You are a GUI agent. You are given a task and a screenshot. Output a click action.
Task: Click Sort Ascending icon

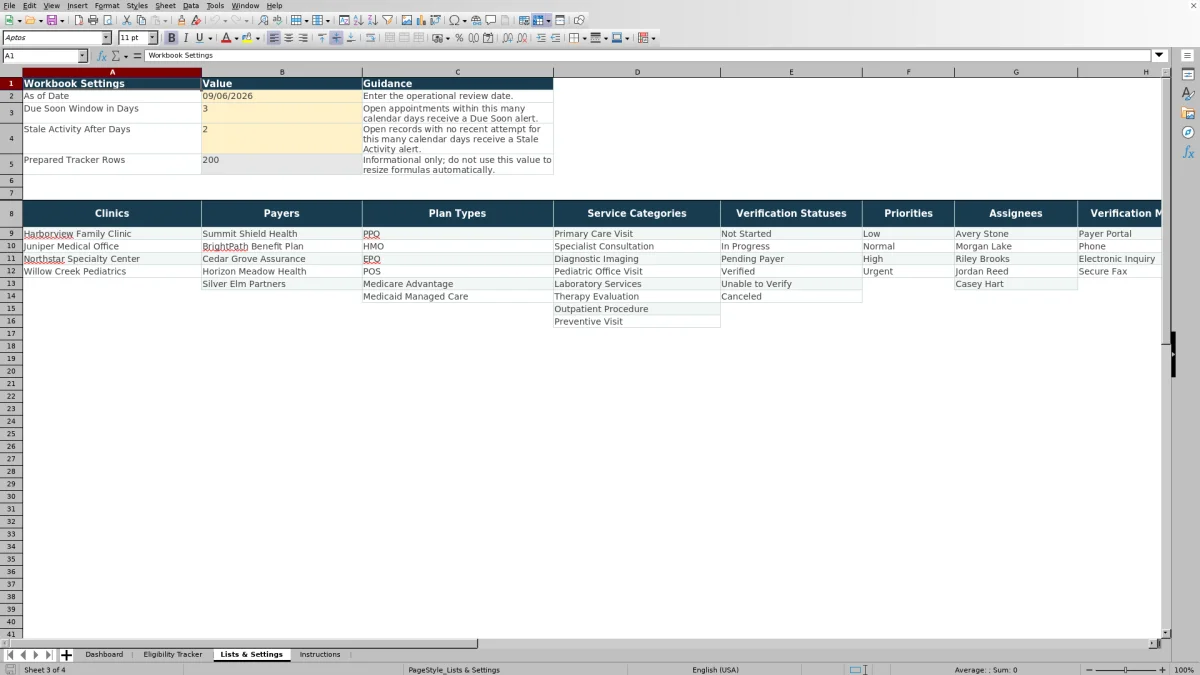pyautogui.click(x=358, y=20)
